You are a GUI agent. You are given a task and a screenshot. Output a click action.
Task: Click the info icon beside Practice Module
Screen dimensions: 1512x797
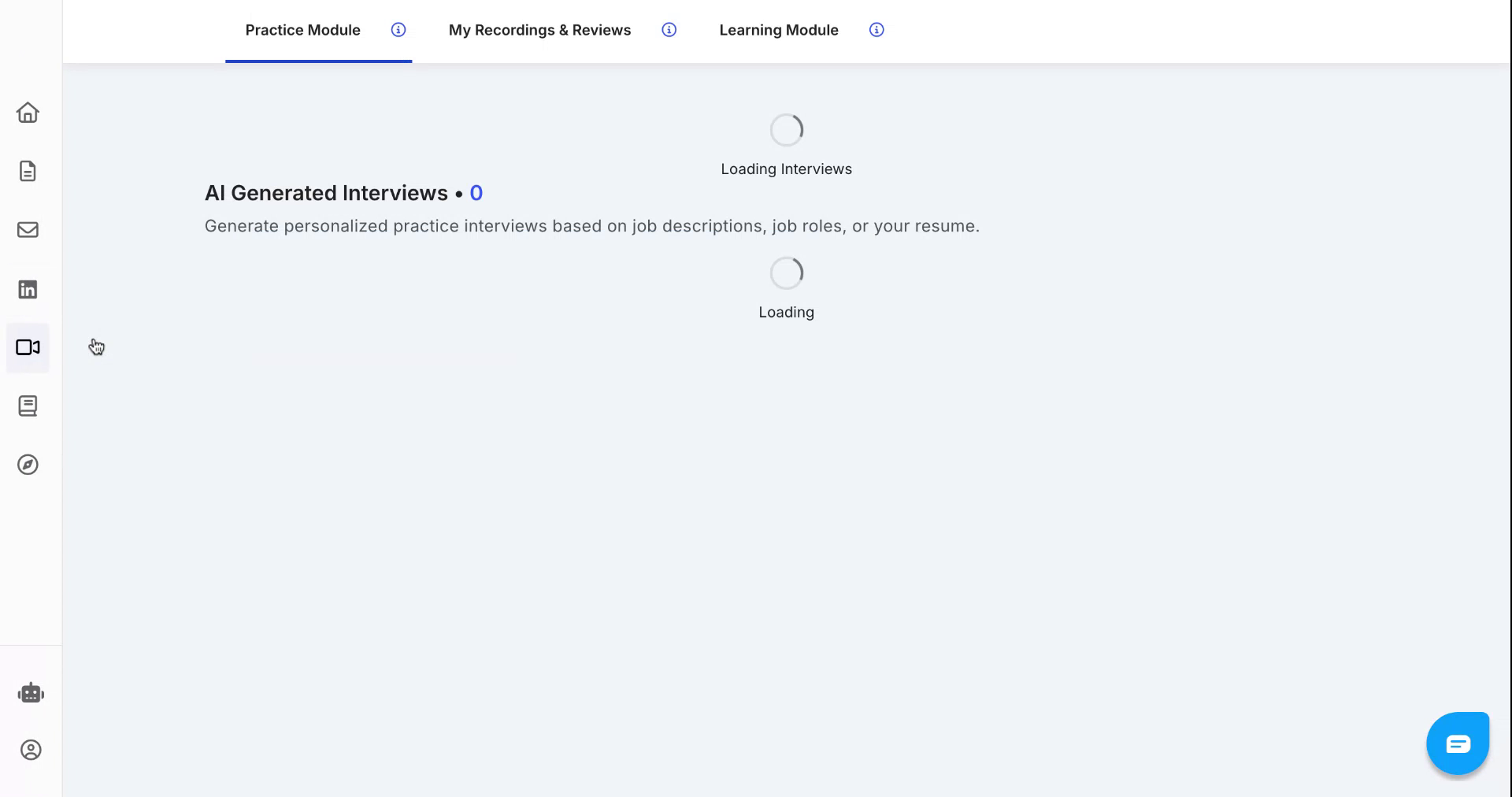tap(398, 30)
